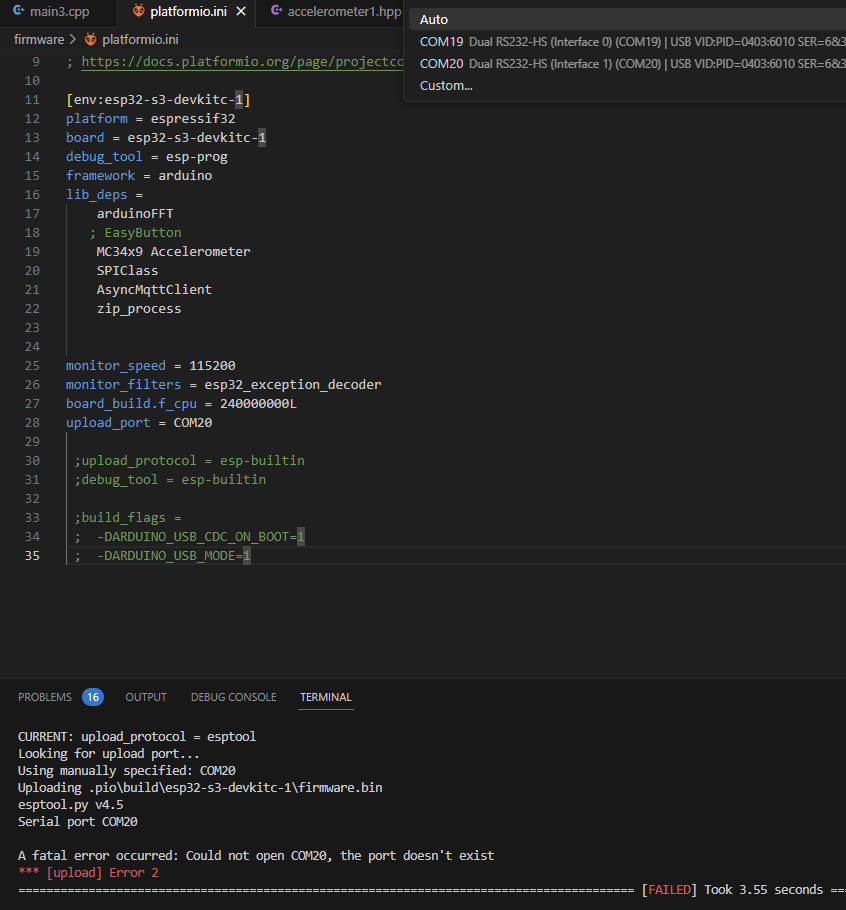Click the platform = espressif32 line
The width and height of the screenshot is (846, 910).
point(150,119)
